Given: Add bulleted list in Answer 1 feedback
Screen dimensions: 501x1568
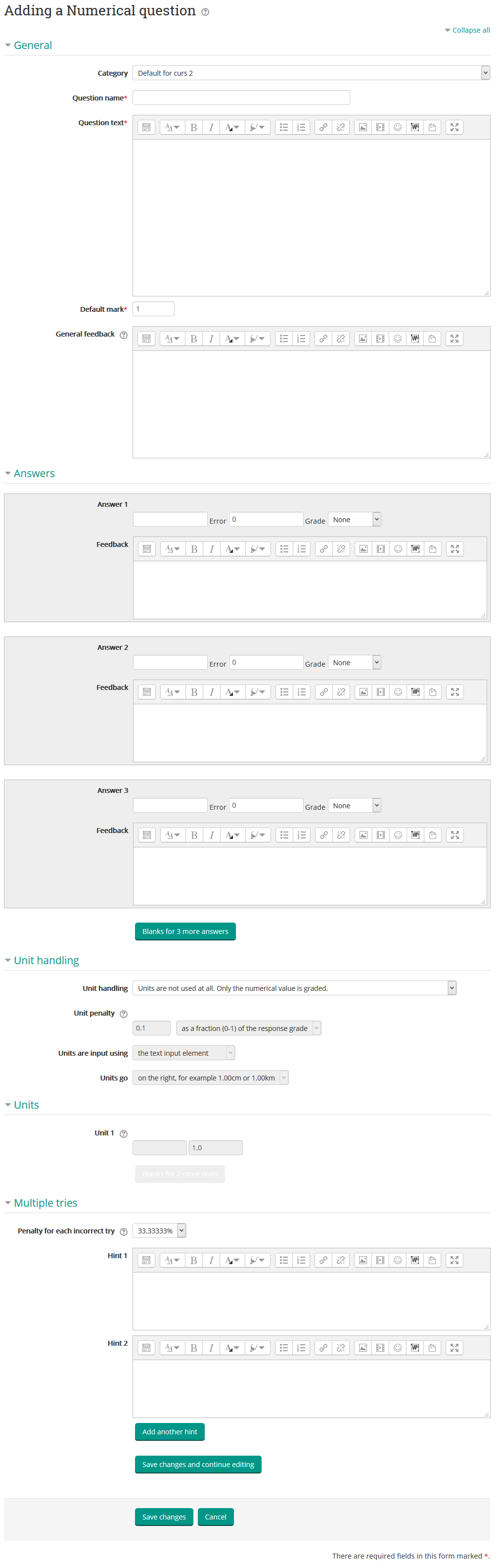Looking at the screenshot, I should [x=284, y=549].
